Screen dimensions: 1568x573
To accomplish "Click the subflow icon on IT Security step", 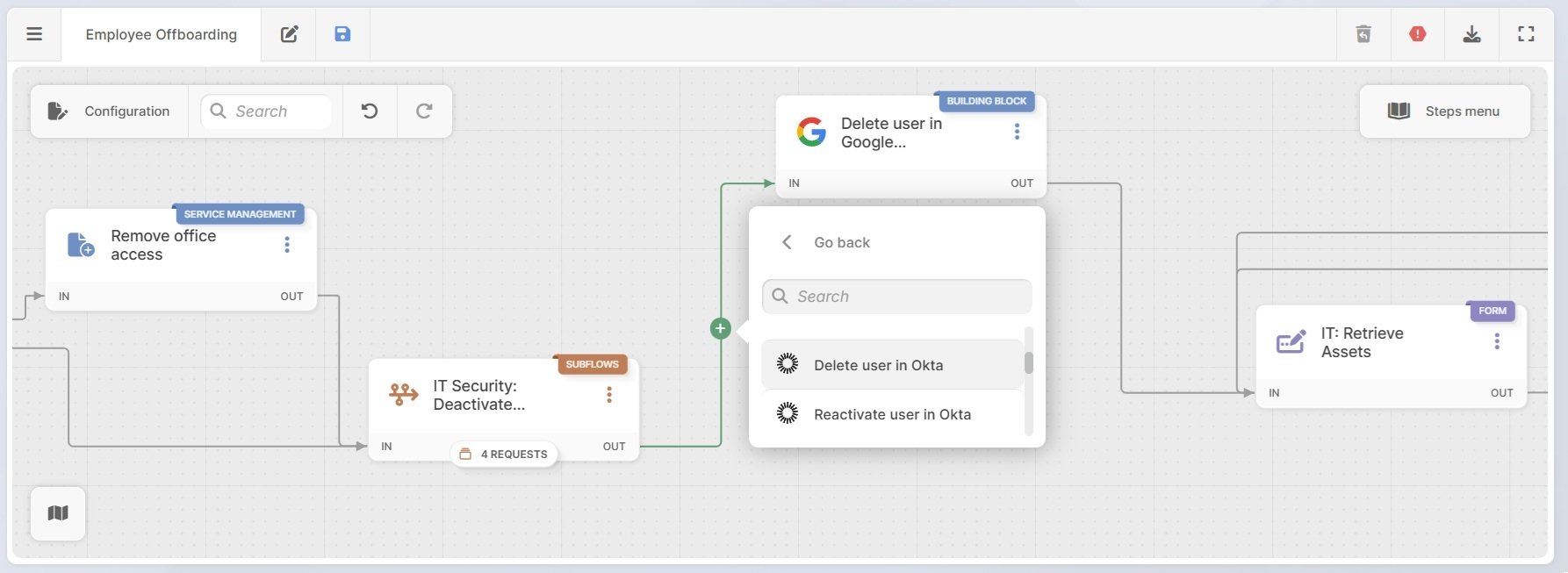I will tap(403, 395).
